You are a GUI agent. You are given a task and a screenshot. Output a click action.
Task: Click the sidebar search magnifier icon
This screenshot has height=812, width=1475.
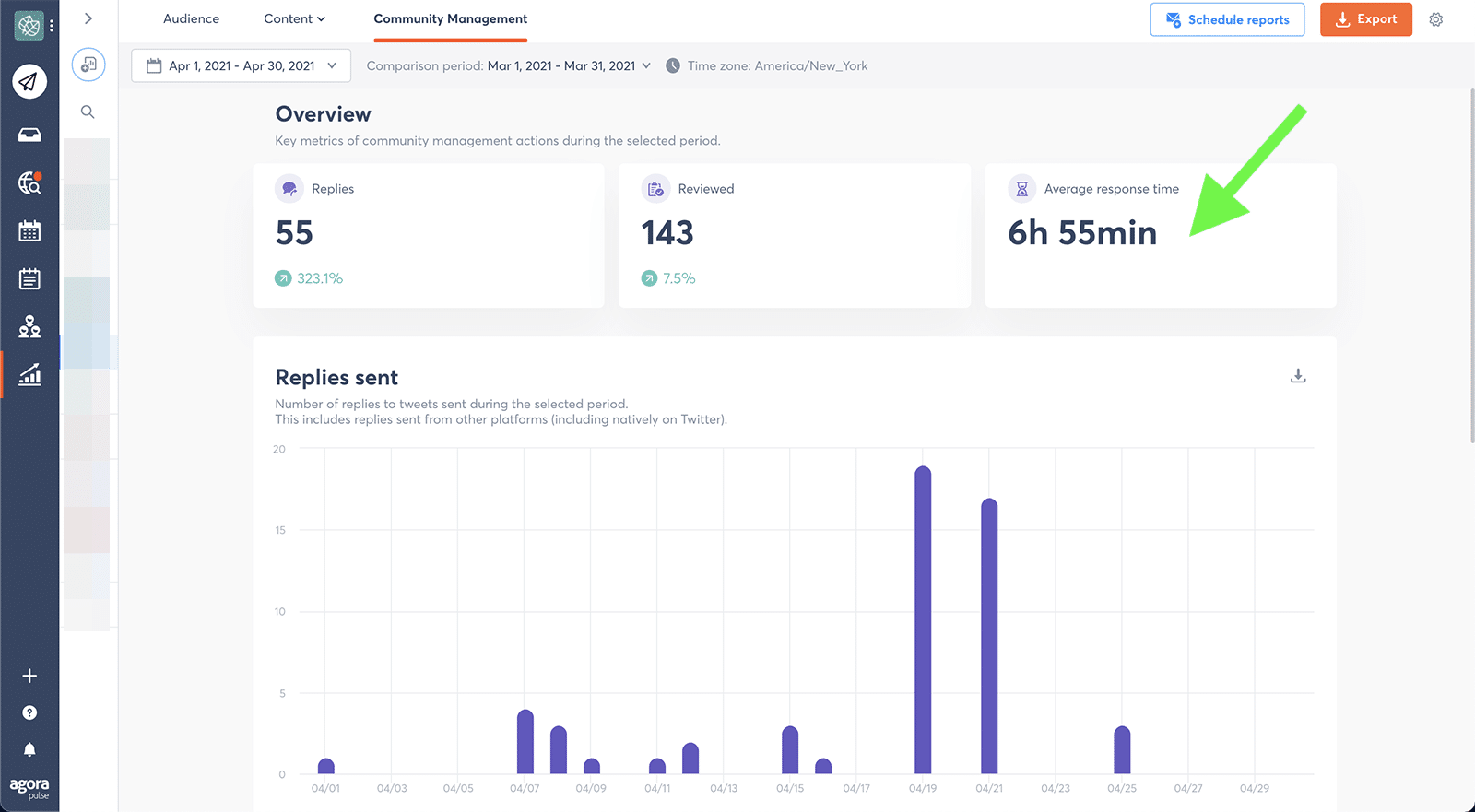88,112
